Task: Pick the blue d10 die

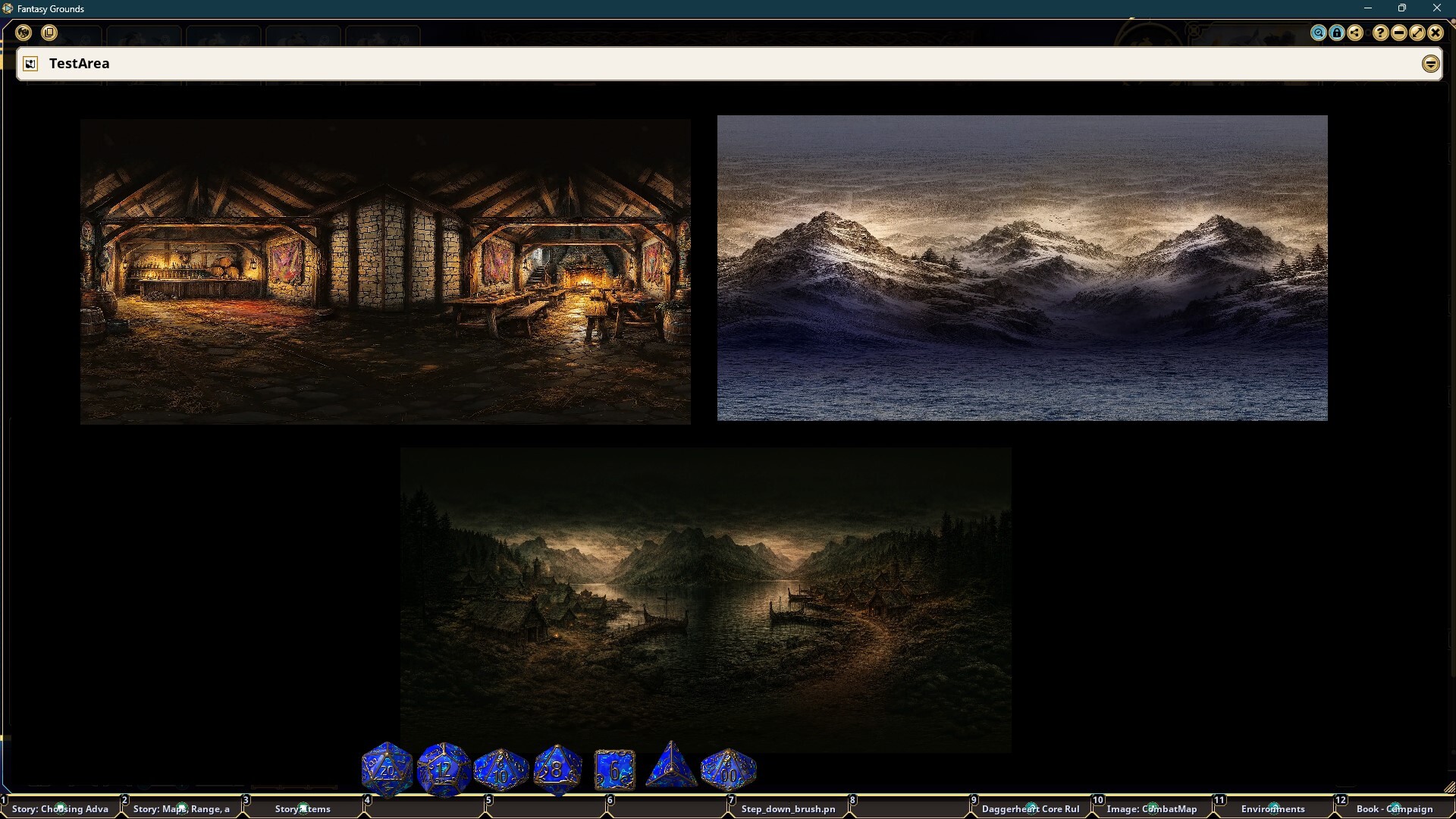Action: [x=501, y=770]
